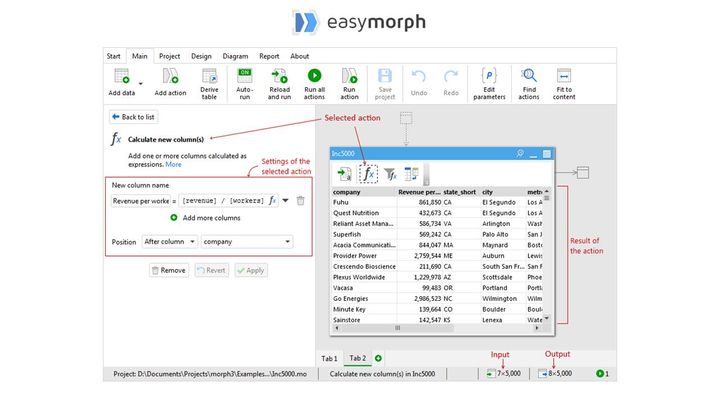This screenshot has width=720, height=405.
Task: Click the company column header
Action: pos(364,192)
